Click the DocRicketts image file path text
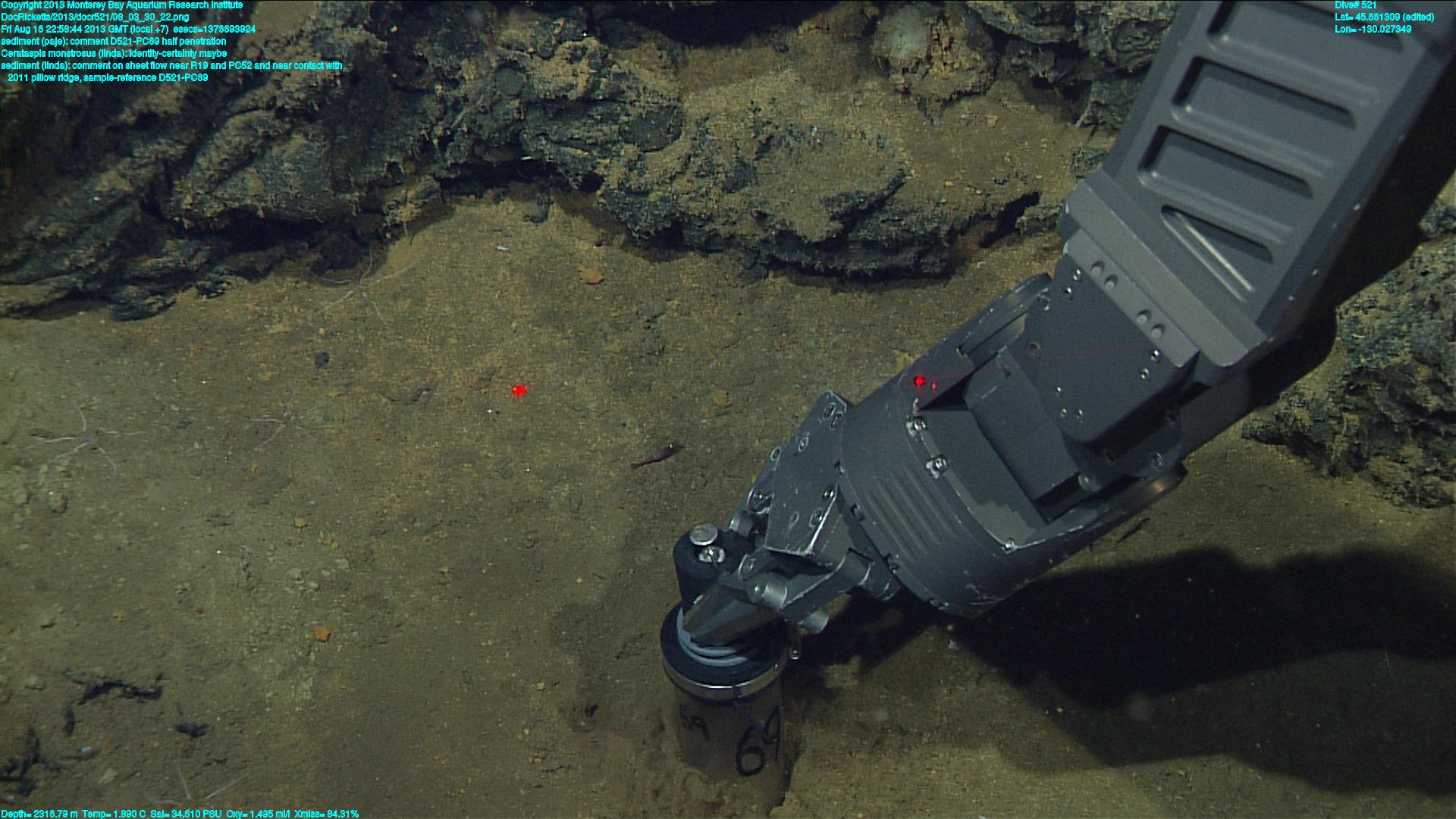 point(95,17)
